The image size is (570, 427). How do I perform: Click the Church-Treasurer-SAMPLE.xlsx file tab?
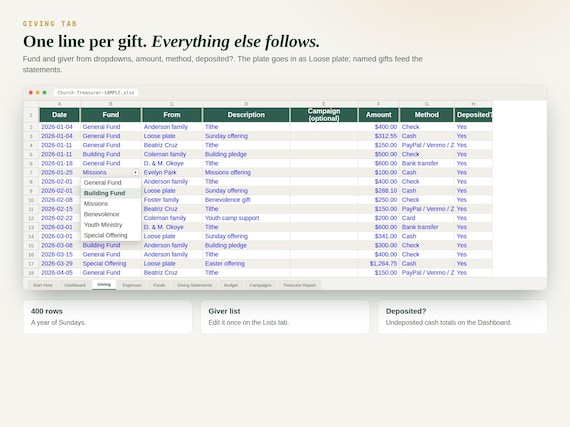click(x=96, y=93)
